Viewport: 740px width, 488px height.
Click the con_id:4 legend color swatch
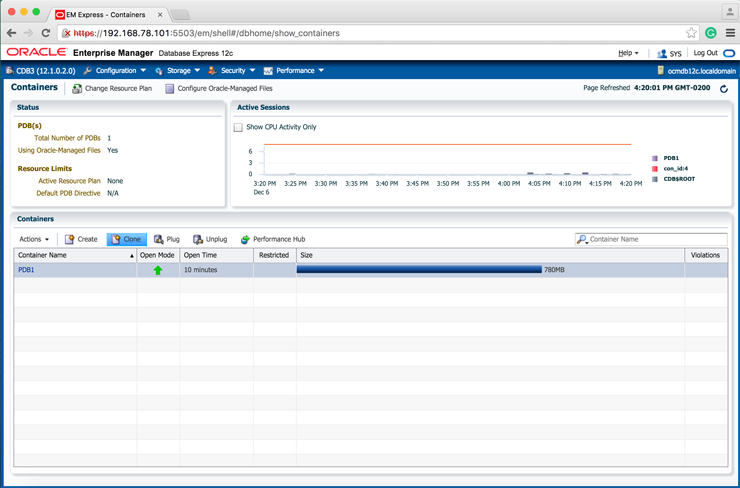tap(655, 169)
